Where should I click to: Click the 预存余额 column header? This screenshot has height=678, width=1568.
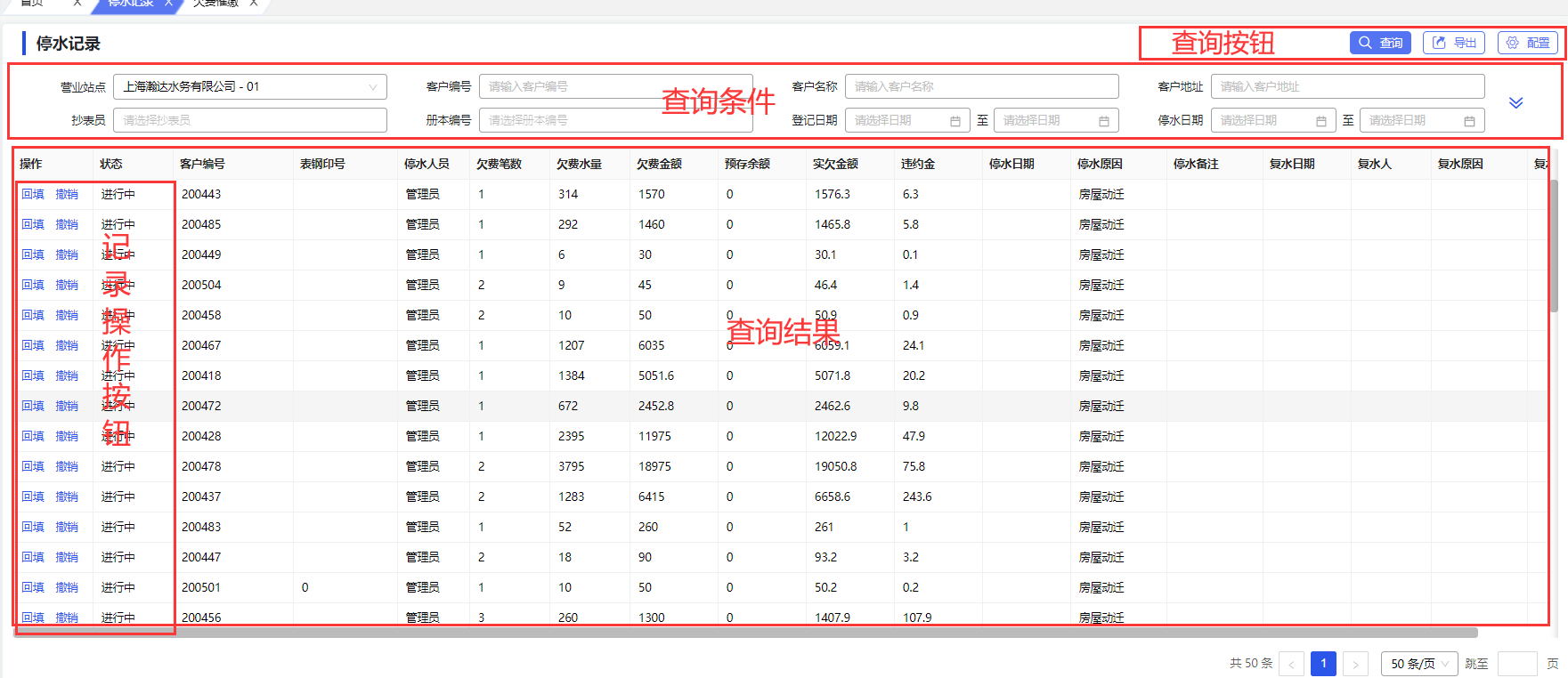[x=747, y=164]
